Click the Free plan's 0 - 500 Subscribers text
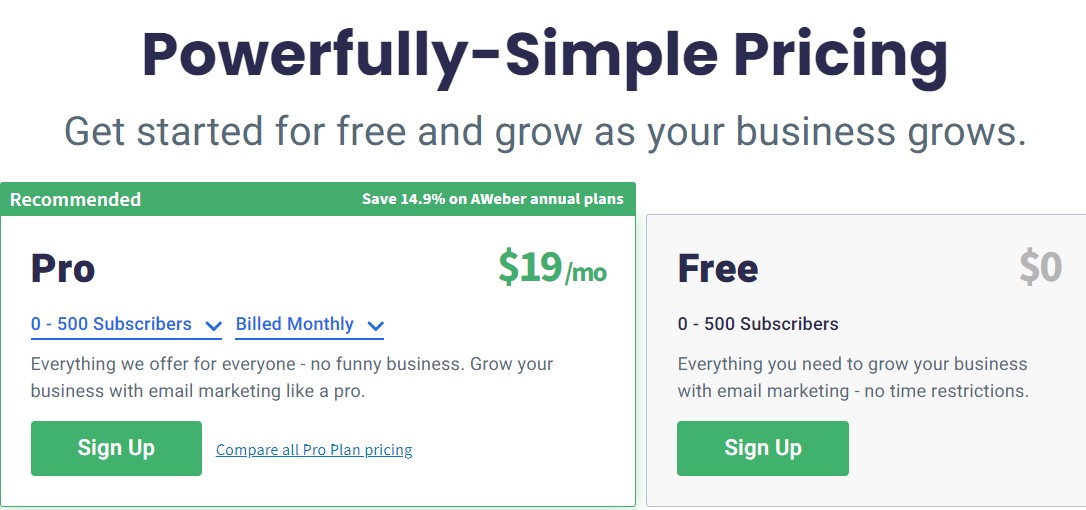Viewport: 1086px width, 510px height. click(758, 324)
